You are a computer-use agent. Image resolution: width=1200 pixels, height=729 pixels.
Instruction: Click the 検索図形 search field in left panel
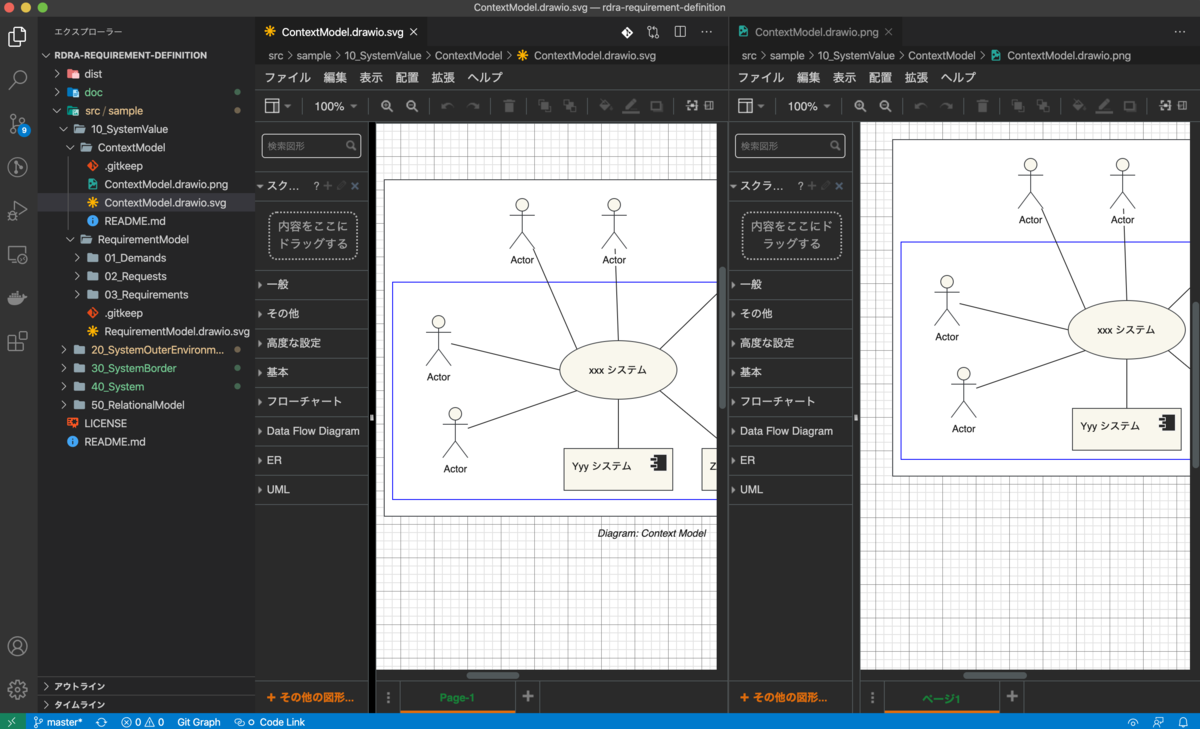click(311, 146)
